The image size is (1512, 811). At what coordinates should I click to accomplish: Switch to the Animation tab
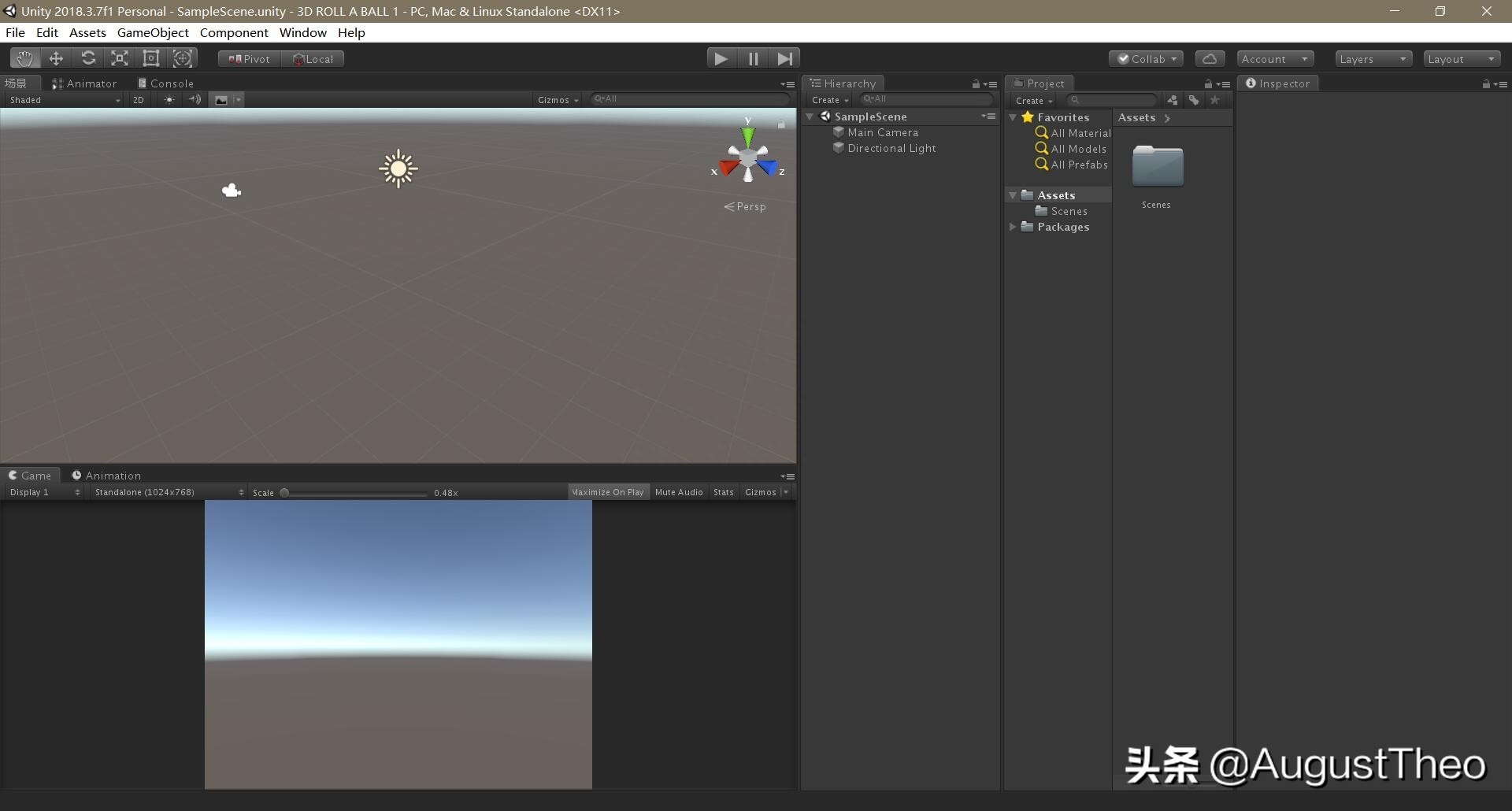(106, 476)
